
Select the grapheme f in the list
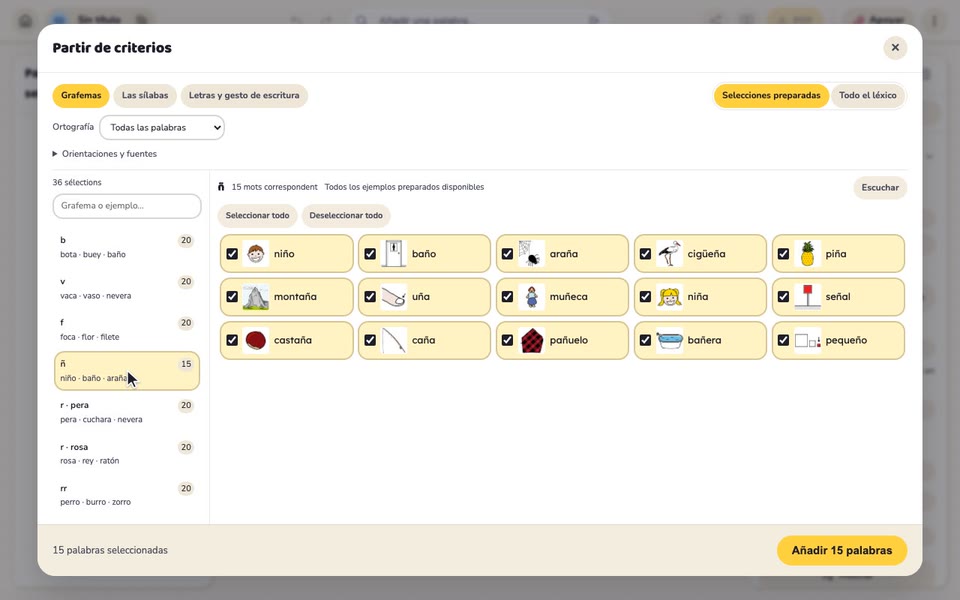[127, 329]
